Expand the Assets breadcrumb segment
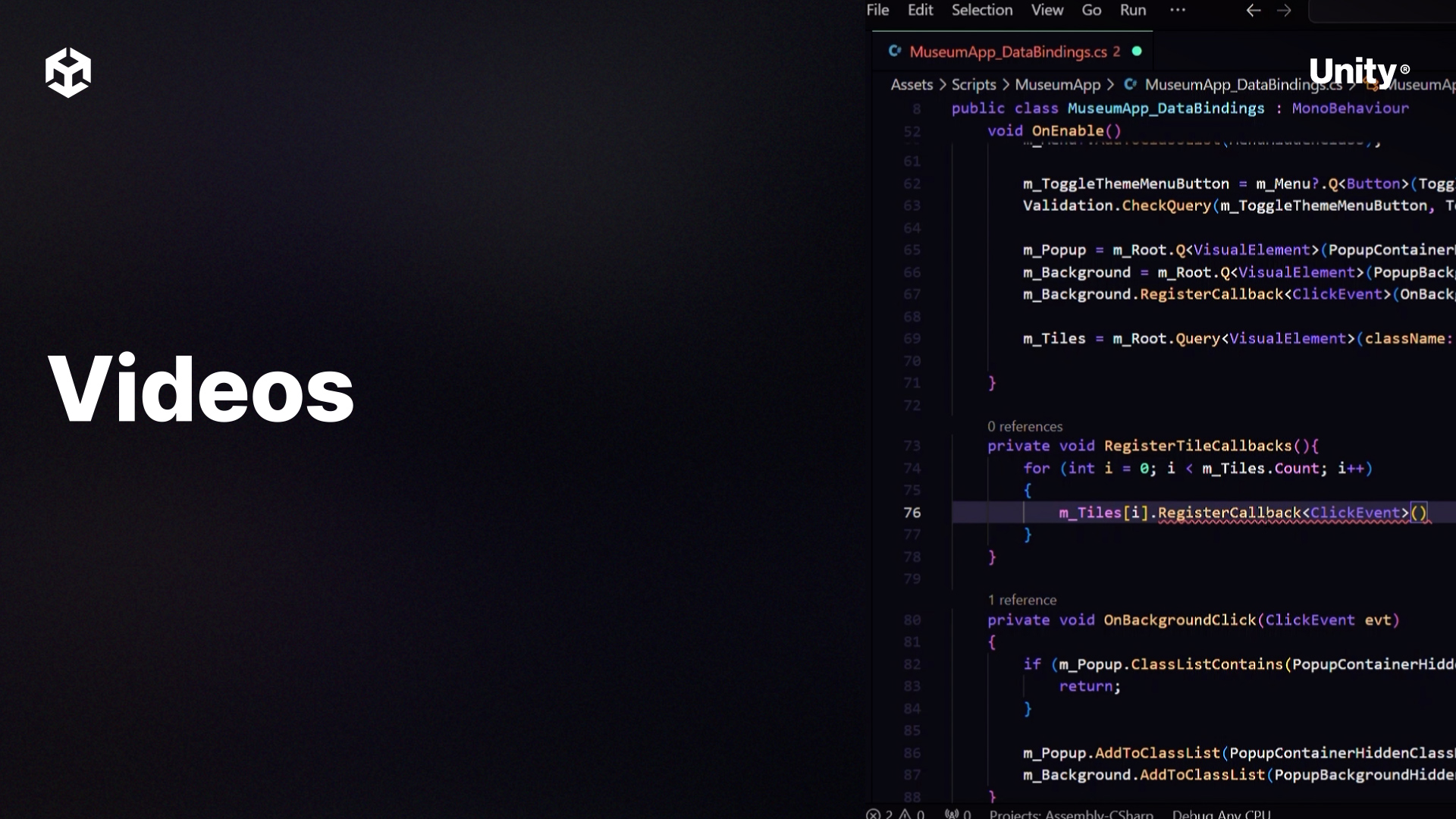The image size is (1456, 819). point(912,85)
